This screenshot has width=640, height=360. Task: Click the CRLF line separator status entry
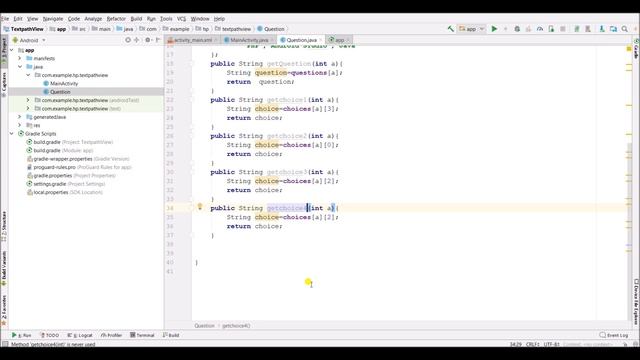[x=533, y=344]
